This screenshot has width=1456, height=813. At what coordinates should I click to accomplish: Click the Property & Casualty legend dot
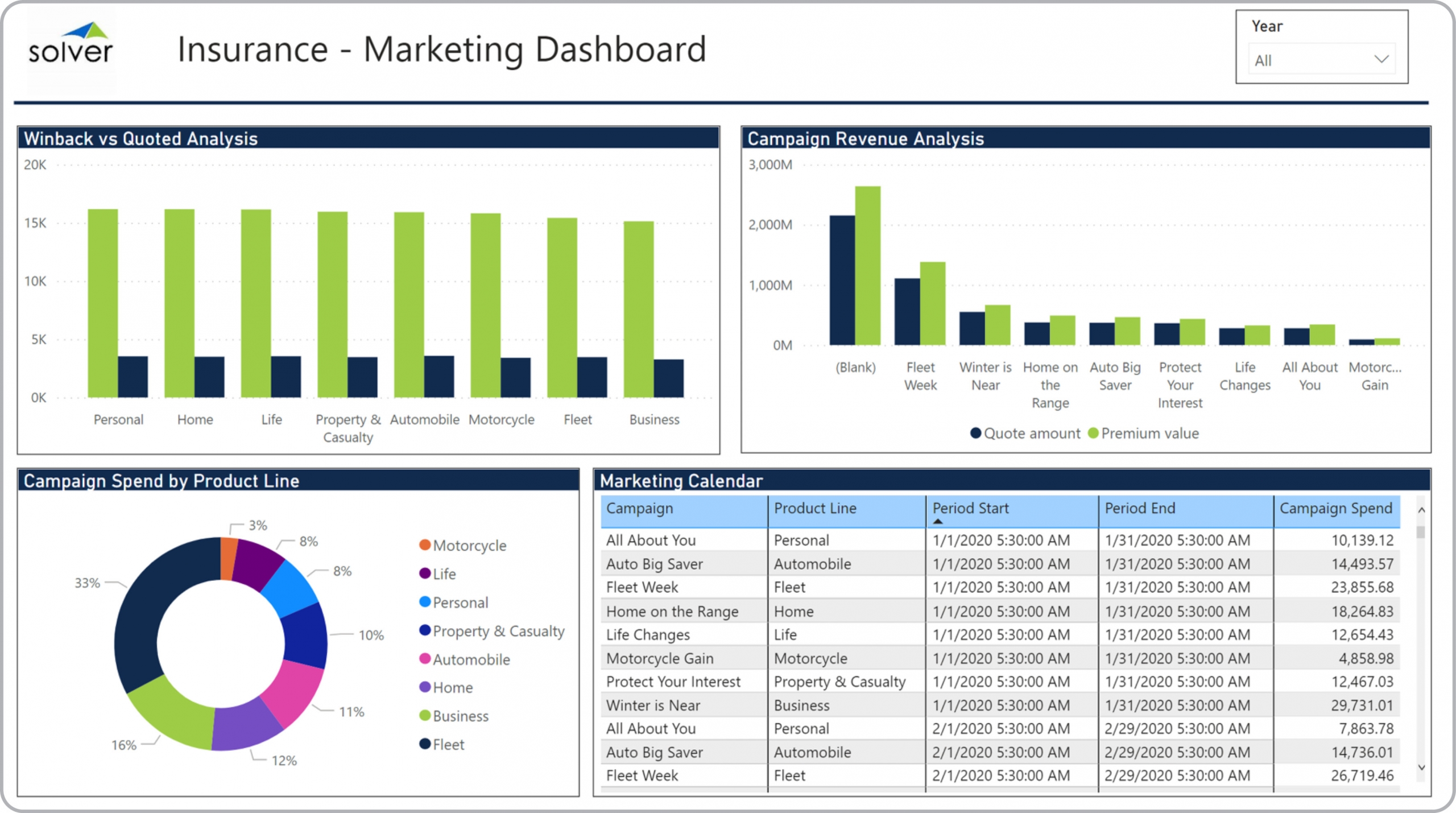[x=424, y=630]
